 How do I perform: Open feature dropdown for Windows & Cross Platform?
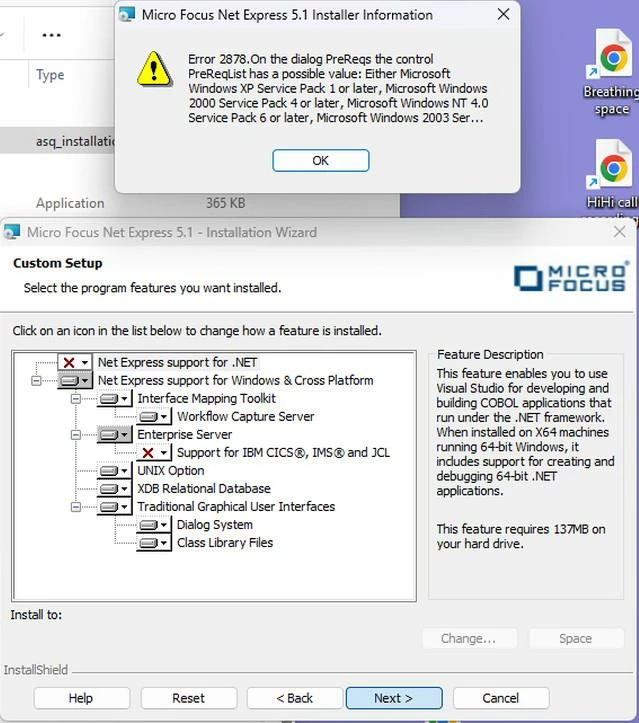pyautogui.click(x=75, y=380)
